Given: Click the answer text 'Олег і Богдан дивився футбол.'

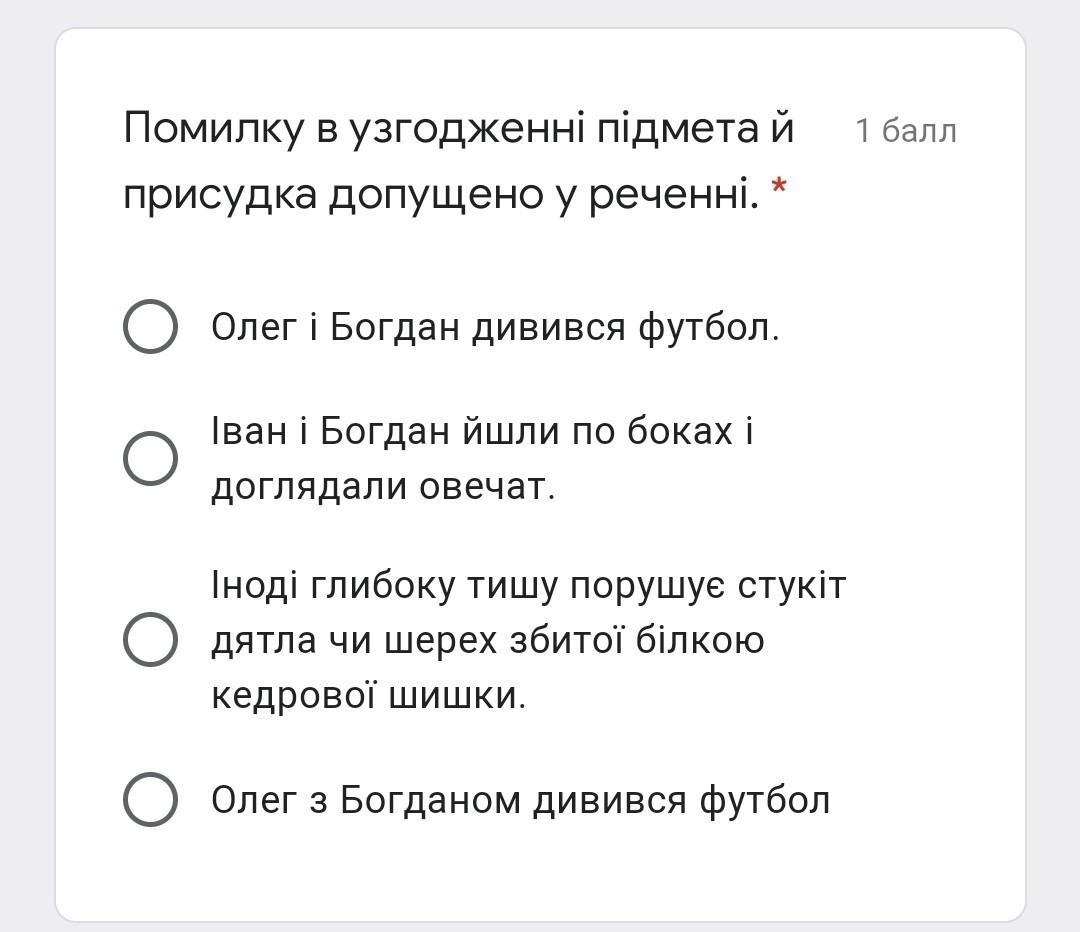Looking at the screenshot, I should [495, 327].
